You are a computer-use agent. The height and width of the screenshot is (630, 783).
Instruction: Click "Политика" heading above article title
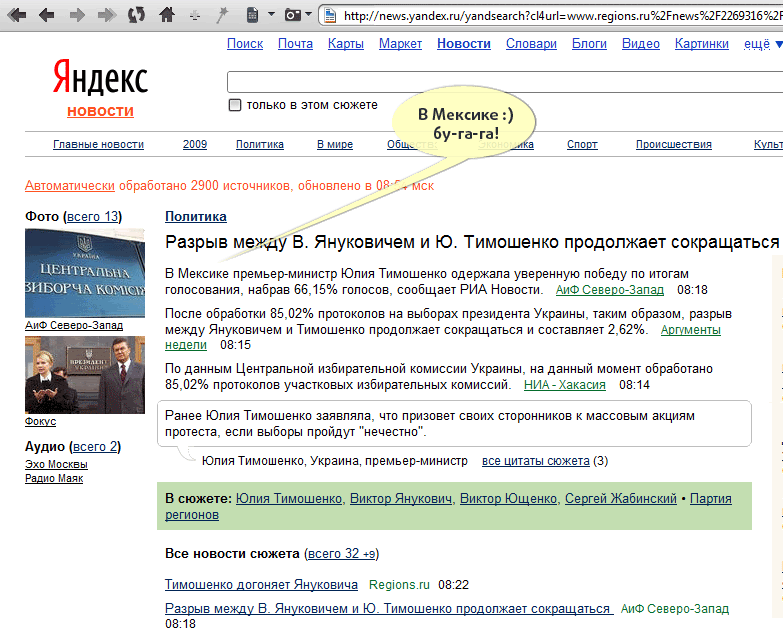point(196,217)
